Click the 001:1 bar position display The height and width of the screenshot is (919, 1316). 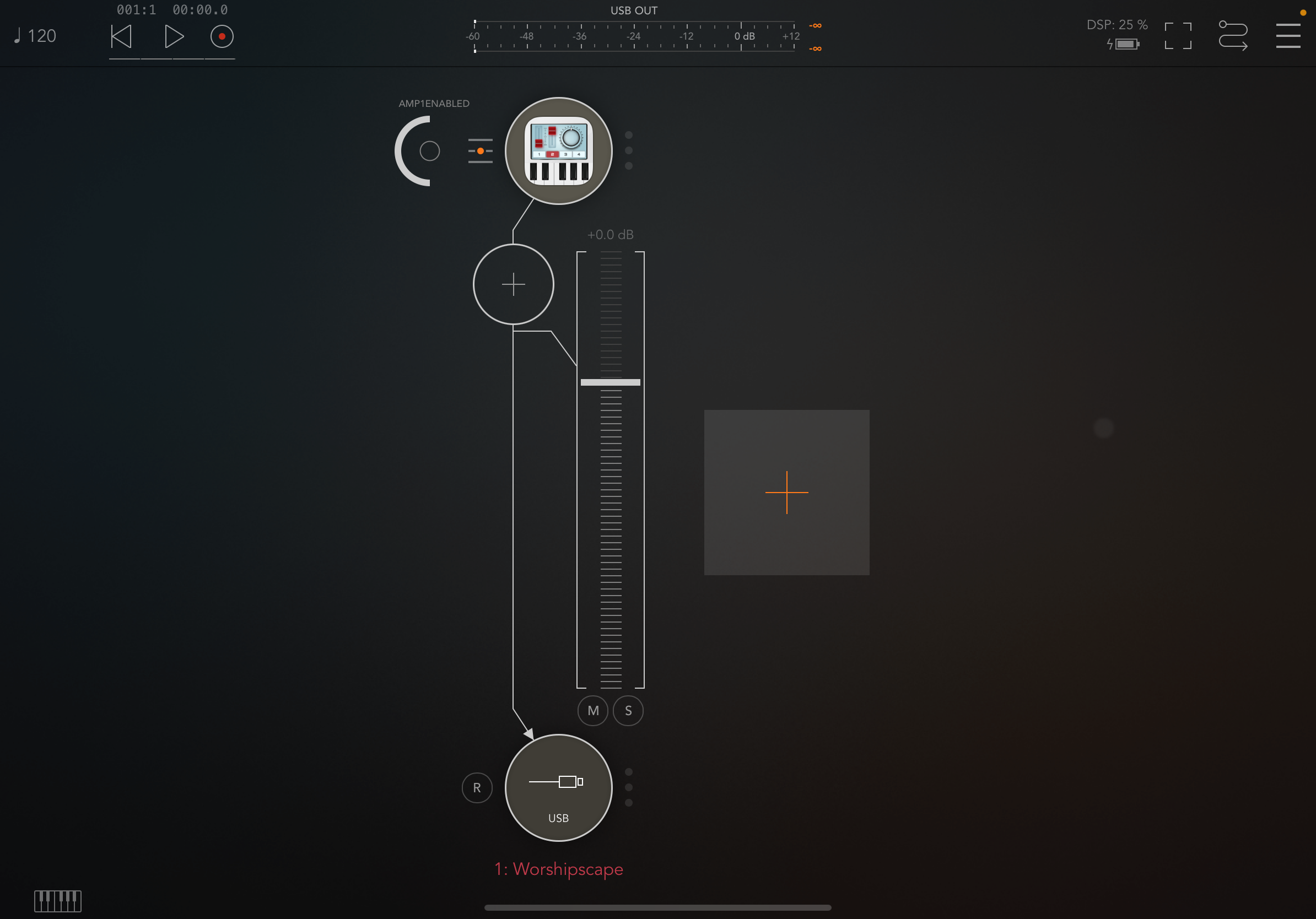point(137,10)
